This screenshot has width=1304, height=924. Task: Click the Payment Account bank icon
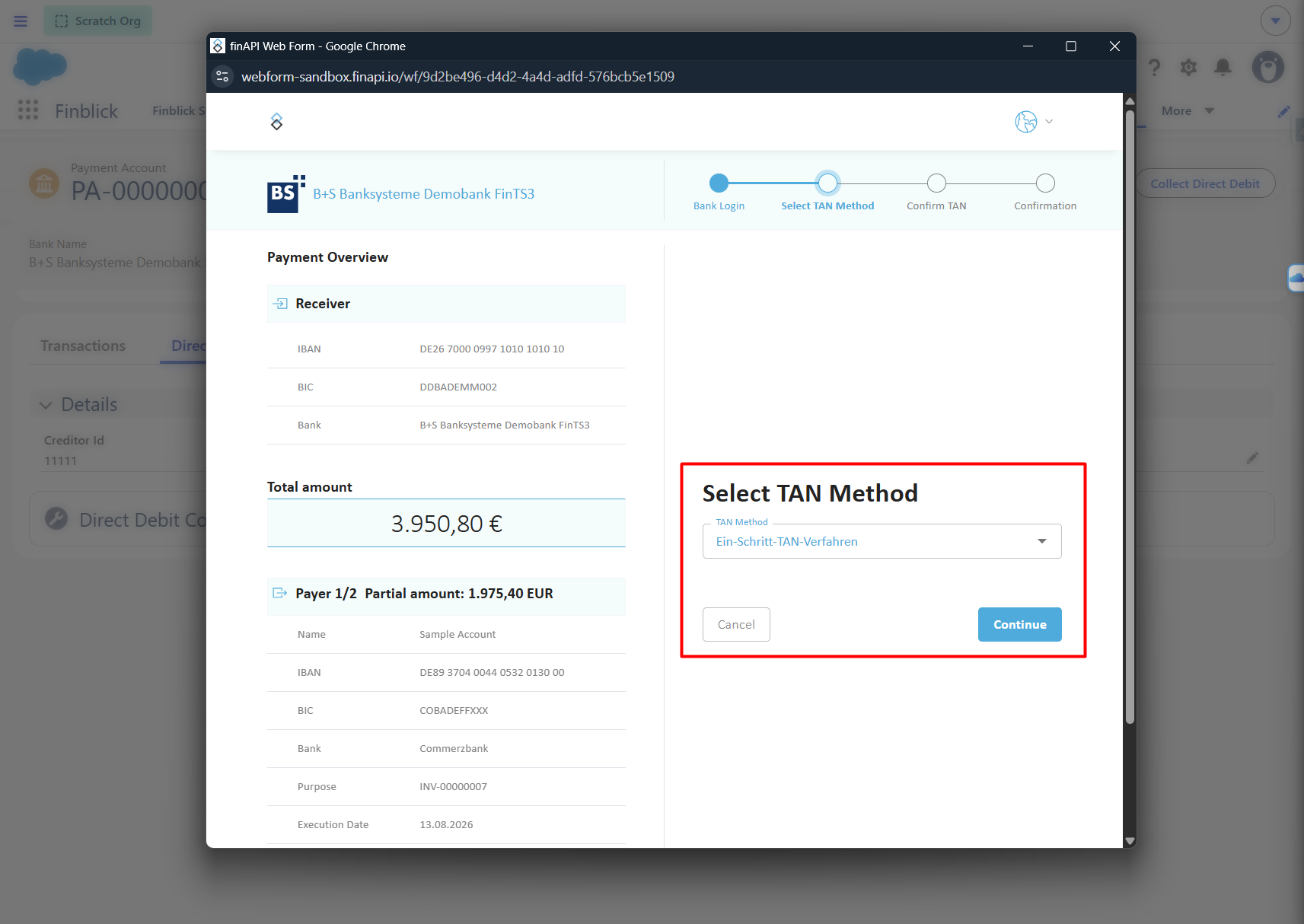click(x=44, y=183)
